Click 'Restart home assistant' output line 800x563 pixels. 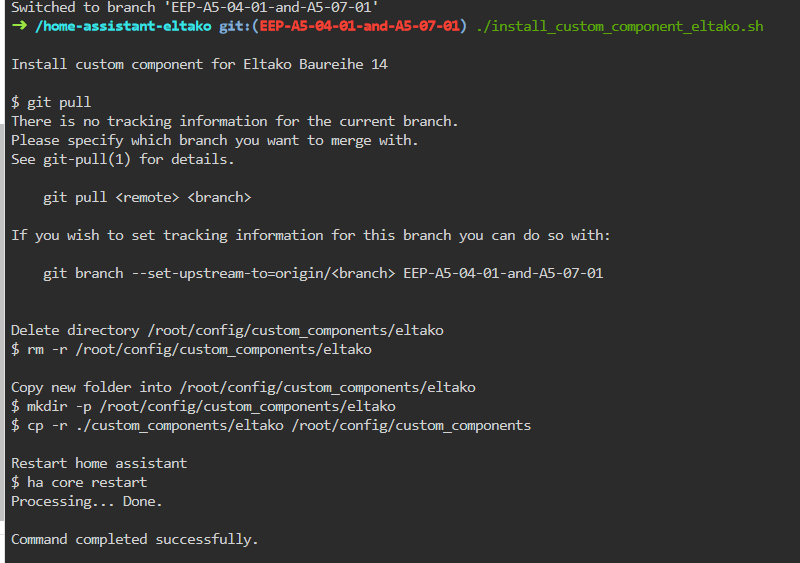(99, 463)
